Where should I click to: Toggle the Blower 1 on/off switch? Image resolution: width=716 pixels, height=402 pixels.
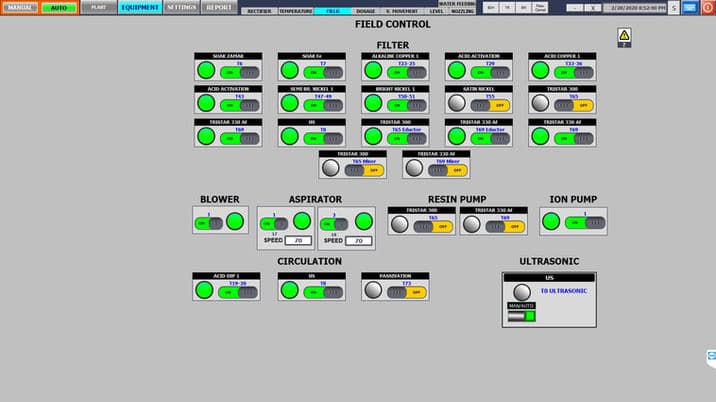209,223
